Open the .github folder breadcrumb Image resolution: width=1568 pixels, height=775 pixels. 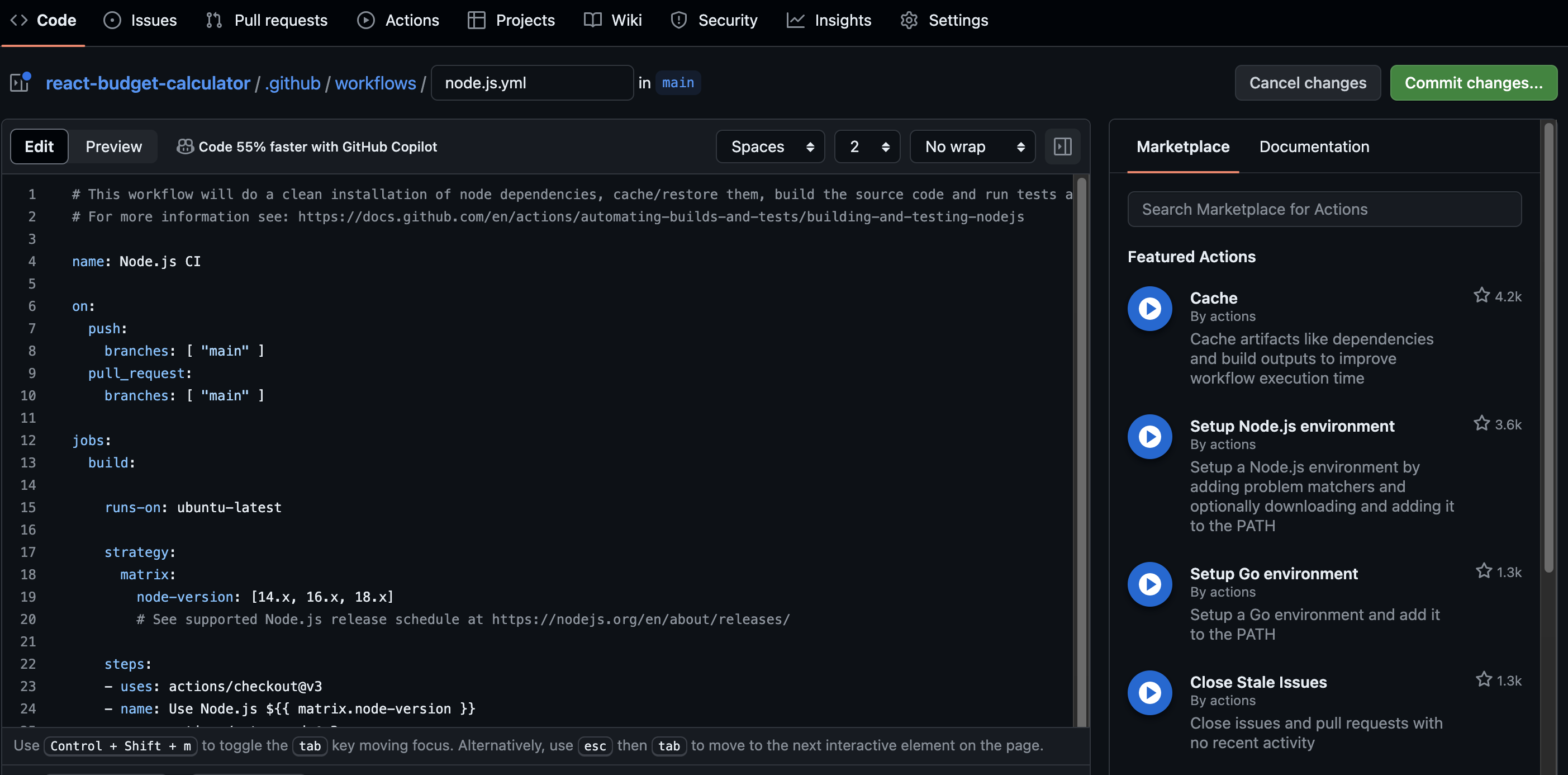pos(293,83)
